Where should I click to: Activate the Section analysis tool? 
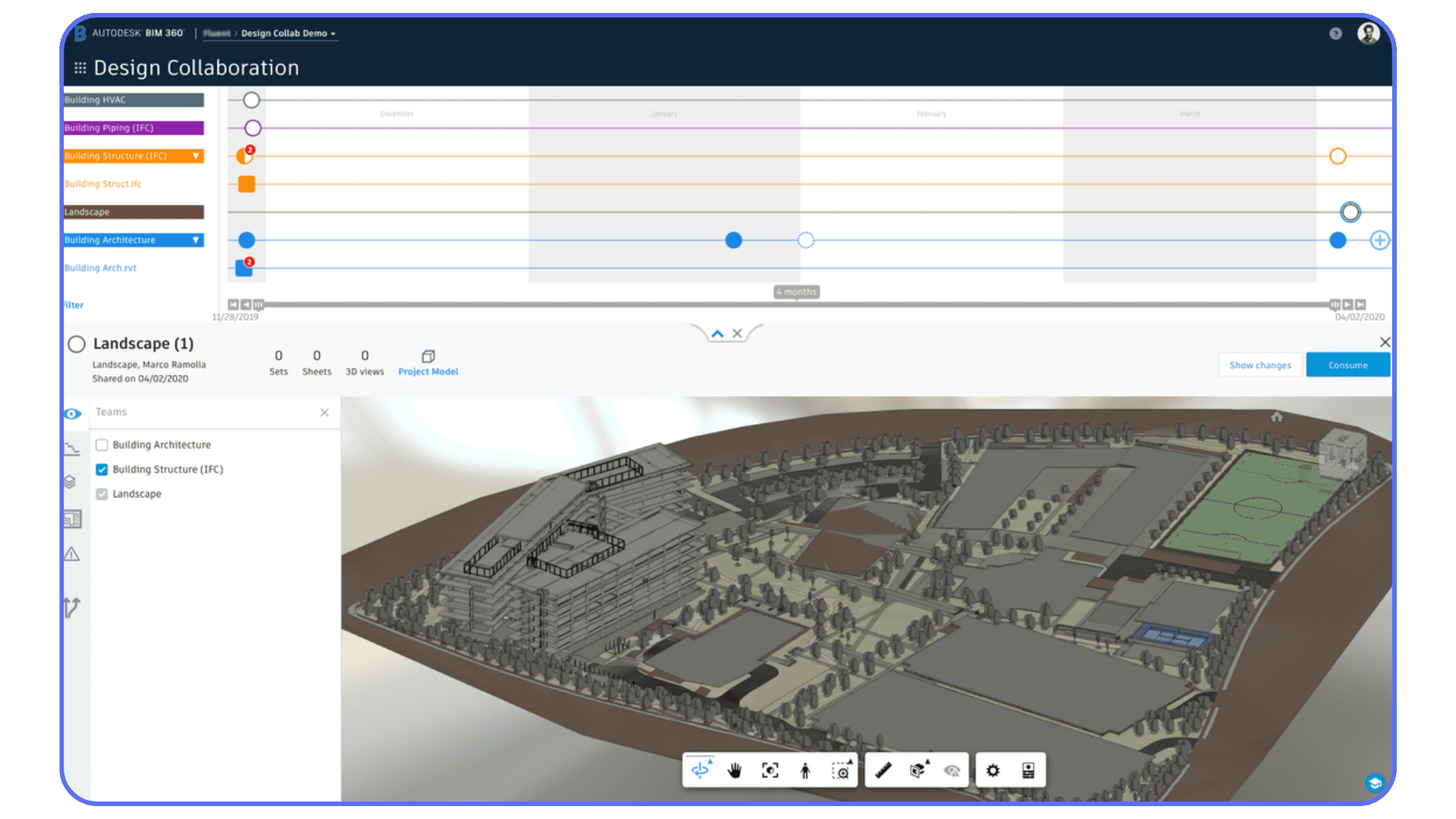tap(918, 770)
